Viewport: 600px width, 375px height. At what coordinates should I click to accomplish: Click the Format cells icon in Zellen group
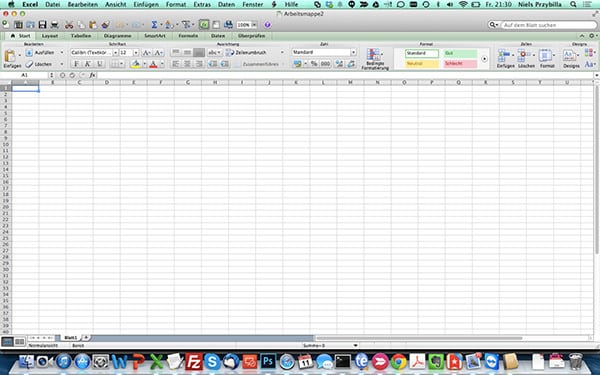point(545,56)
